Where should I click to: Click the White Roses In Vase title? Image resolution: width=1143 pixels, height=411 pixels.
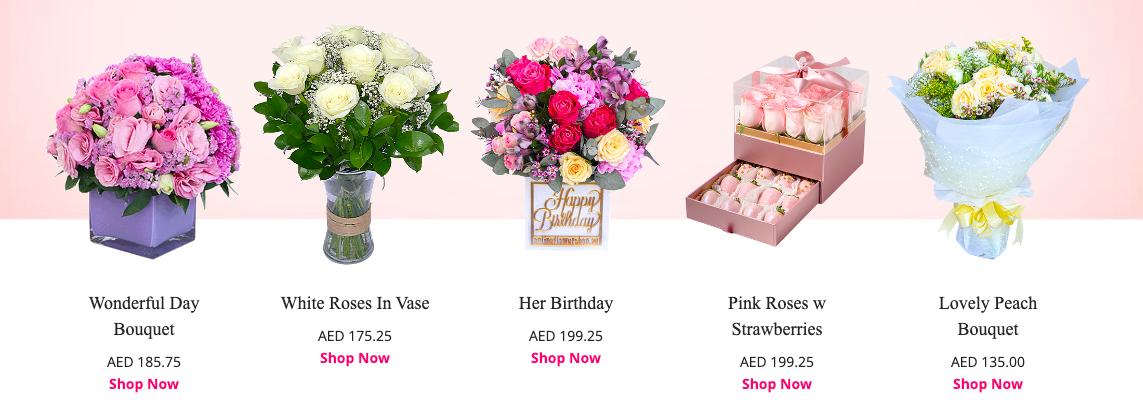pos(355,303)
